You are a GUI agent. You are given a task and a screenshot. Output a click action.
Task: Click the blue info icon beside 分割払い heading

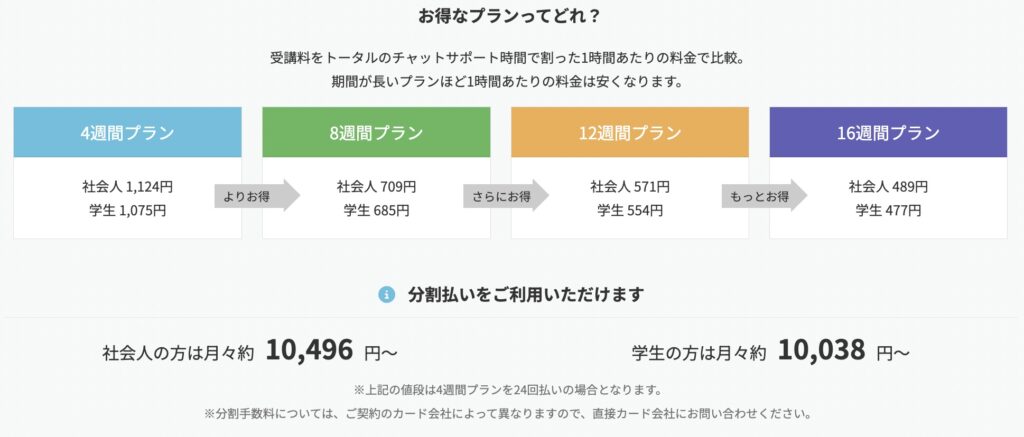pos(387,295)
